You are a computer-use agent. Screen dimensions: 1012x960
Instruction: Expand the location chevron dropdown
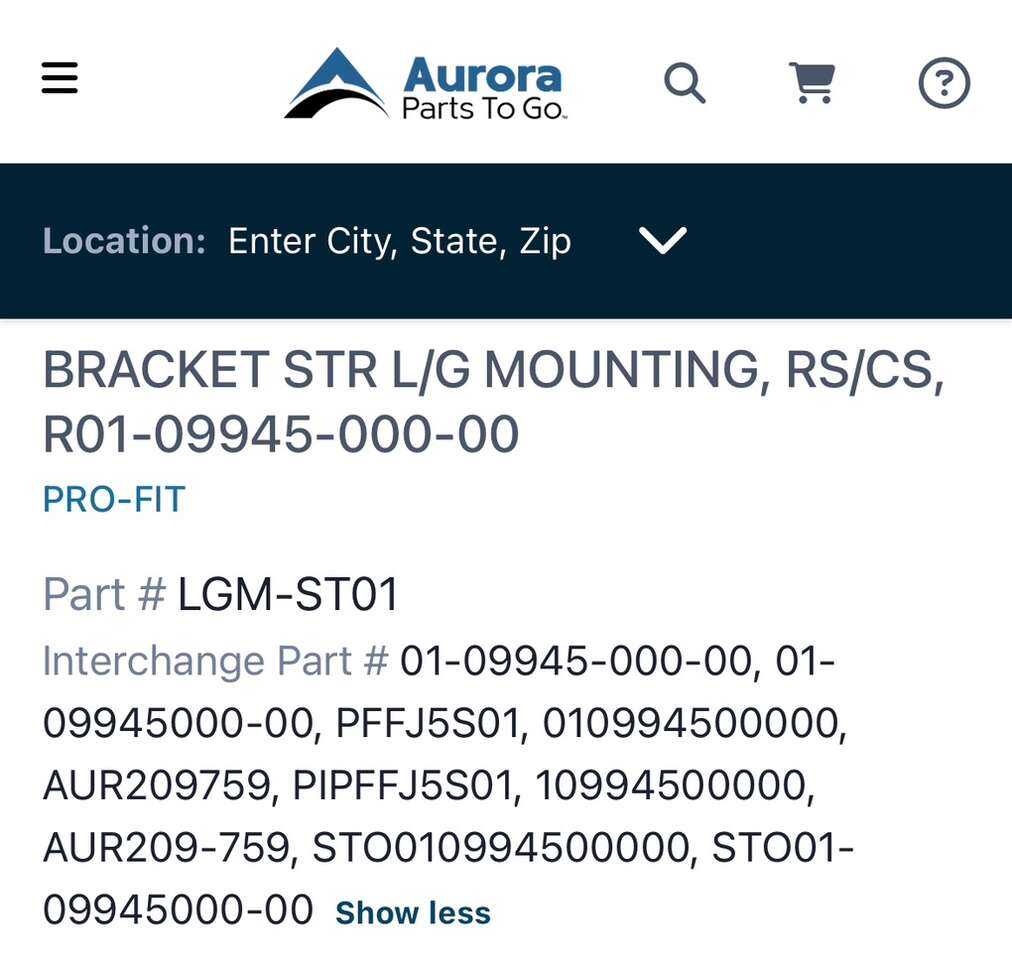coord(663,240)
